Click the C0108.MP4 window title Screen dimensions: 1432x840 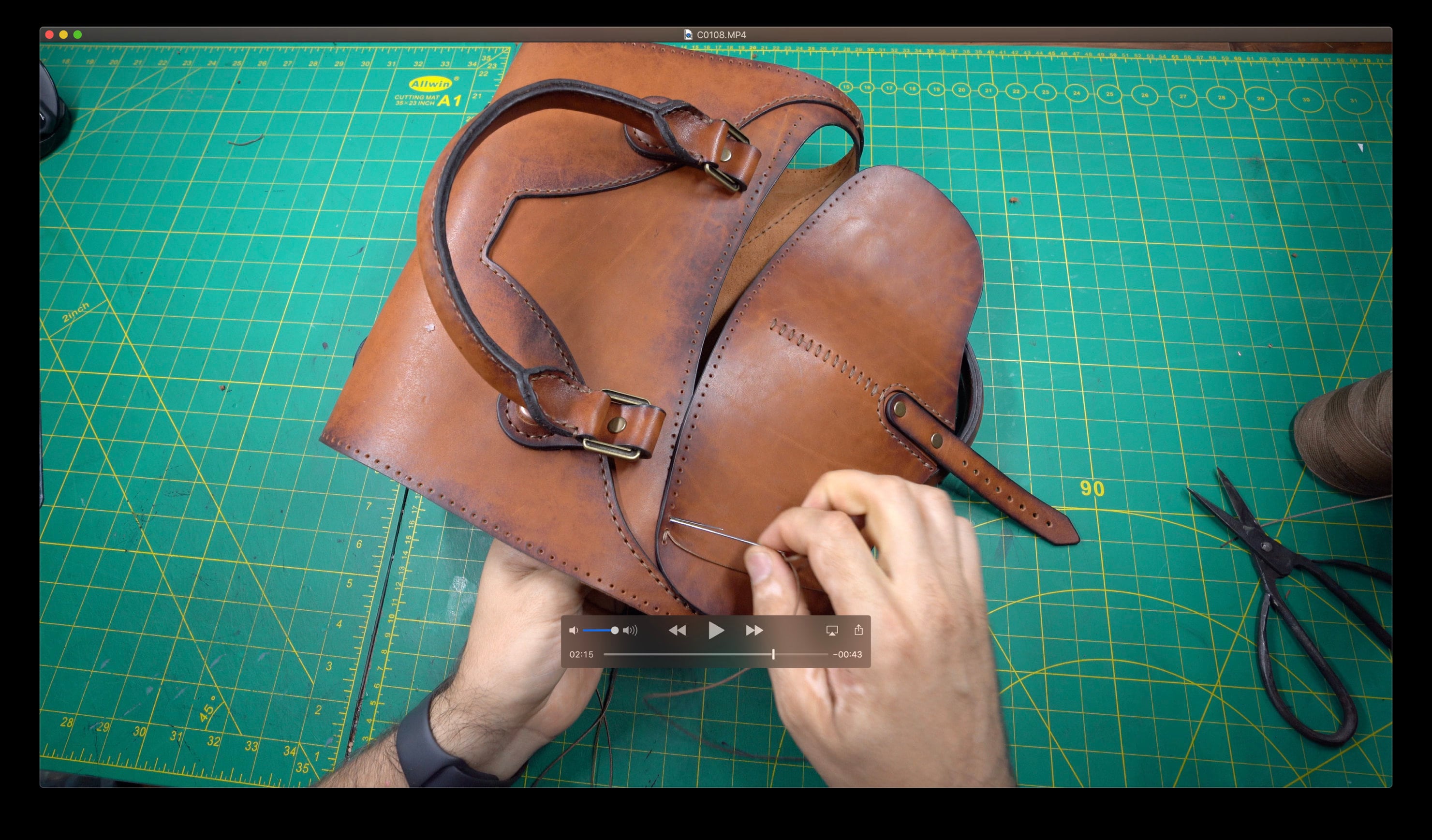pos(721,35)
